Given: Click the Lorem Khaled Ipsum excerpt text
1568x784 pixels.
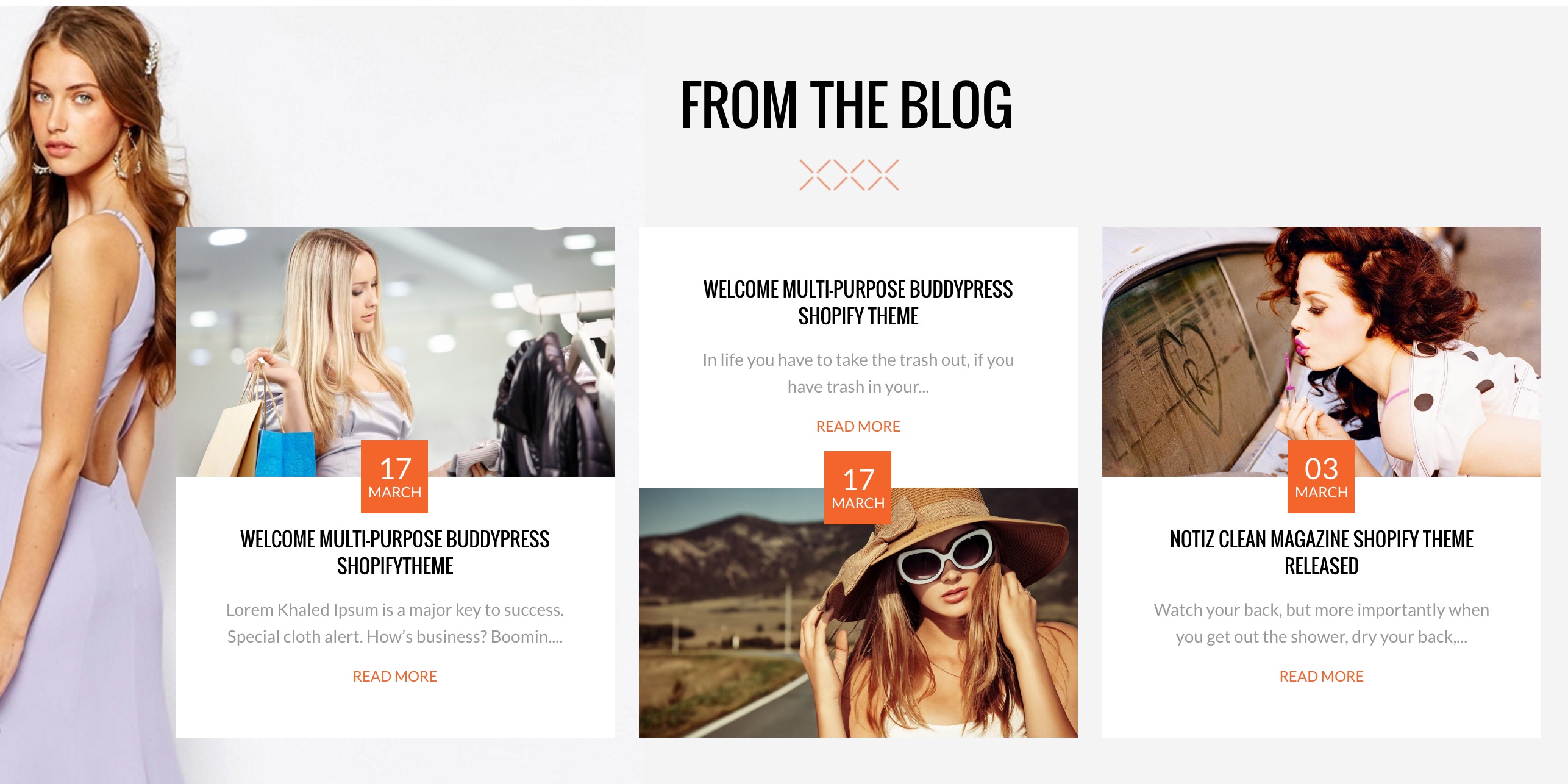Looking at the screenshot, I should [x=395, y=623].
